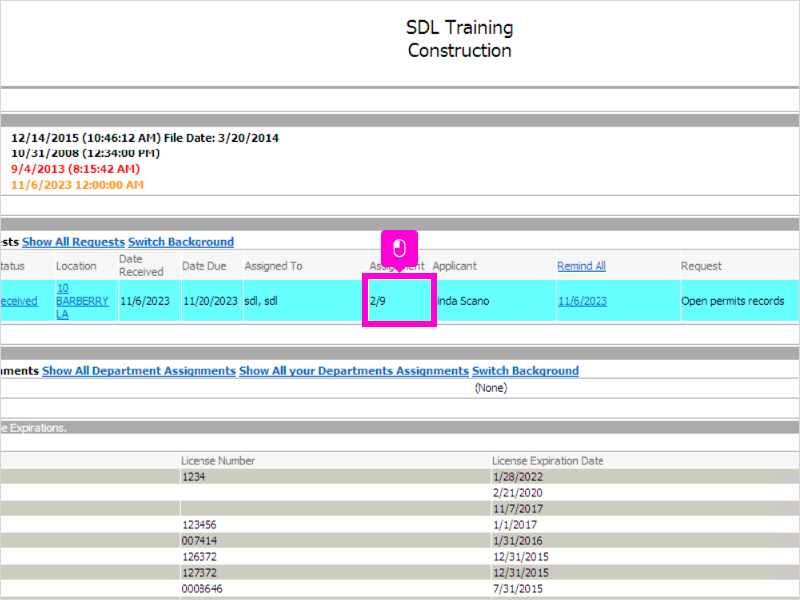Image resolution: width=800 pixels, height=600 pixels.
Task: Click the 'Open permits records' request text
Action: [733, 301]
